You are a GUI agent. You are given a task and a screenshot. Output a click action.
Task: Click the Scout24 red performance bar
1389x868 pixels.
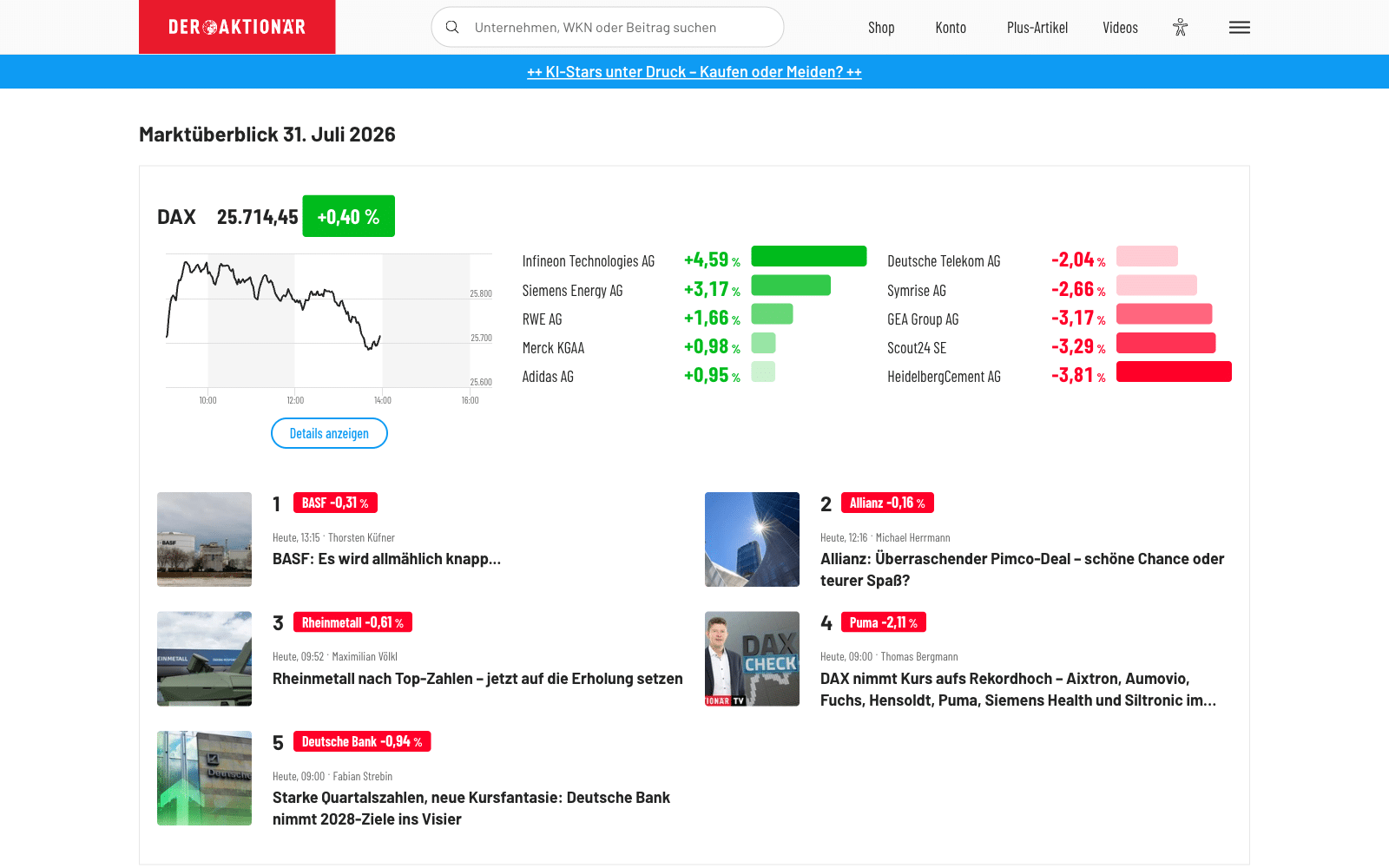click(x=1166, y=343)
